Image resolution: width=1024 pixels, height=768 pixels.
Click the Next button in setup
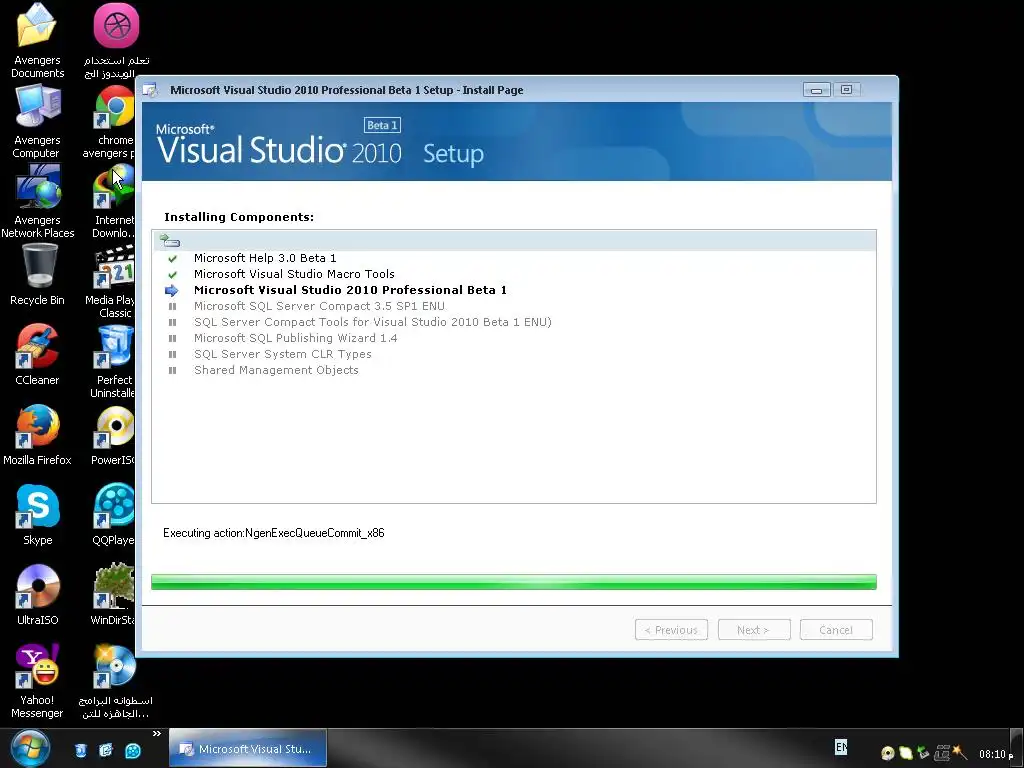(x=754, y=630)
